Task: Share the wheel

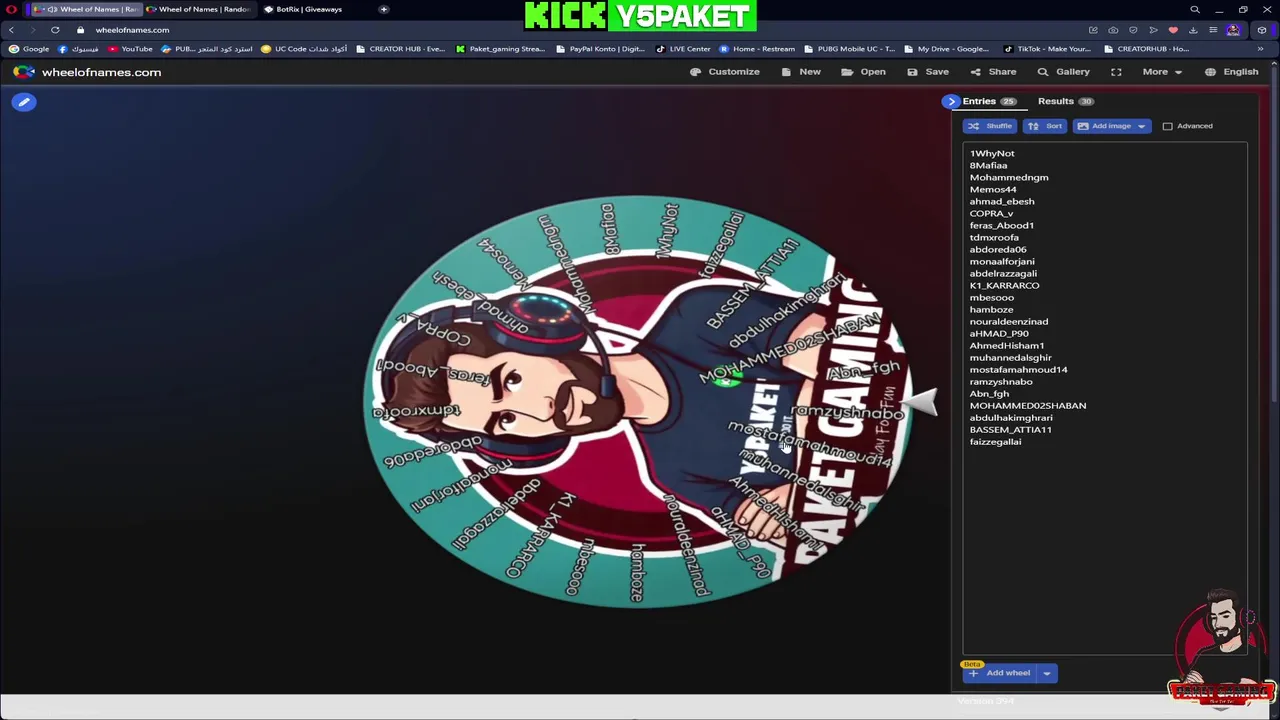Action: tap(993, 72)
